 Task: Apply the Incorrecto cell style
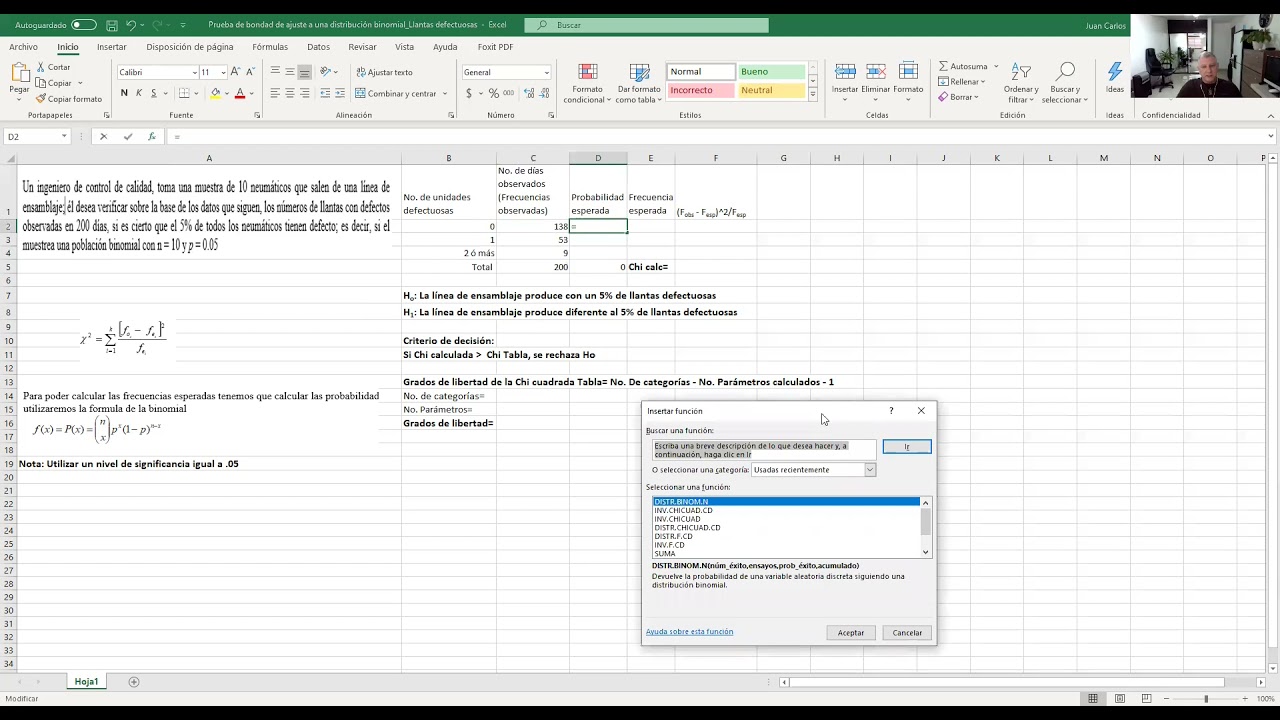(700, 90)
